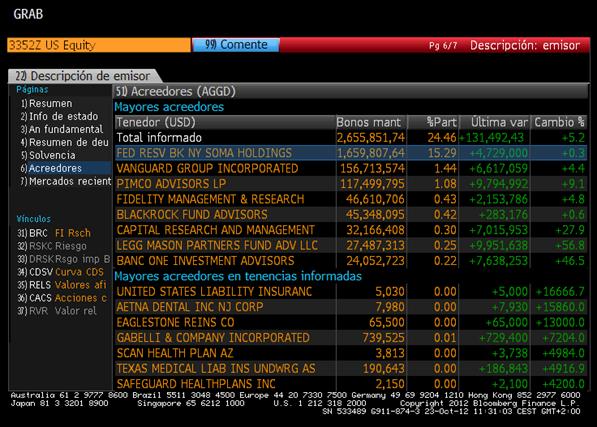Select LEGG MASON PARTNERS FUND ADV LLC
597x427 pixels.
pyautogui.click(x=350, y=245)
